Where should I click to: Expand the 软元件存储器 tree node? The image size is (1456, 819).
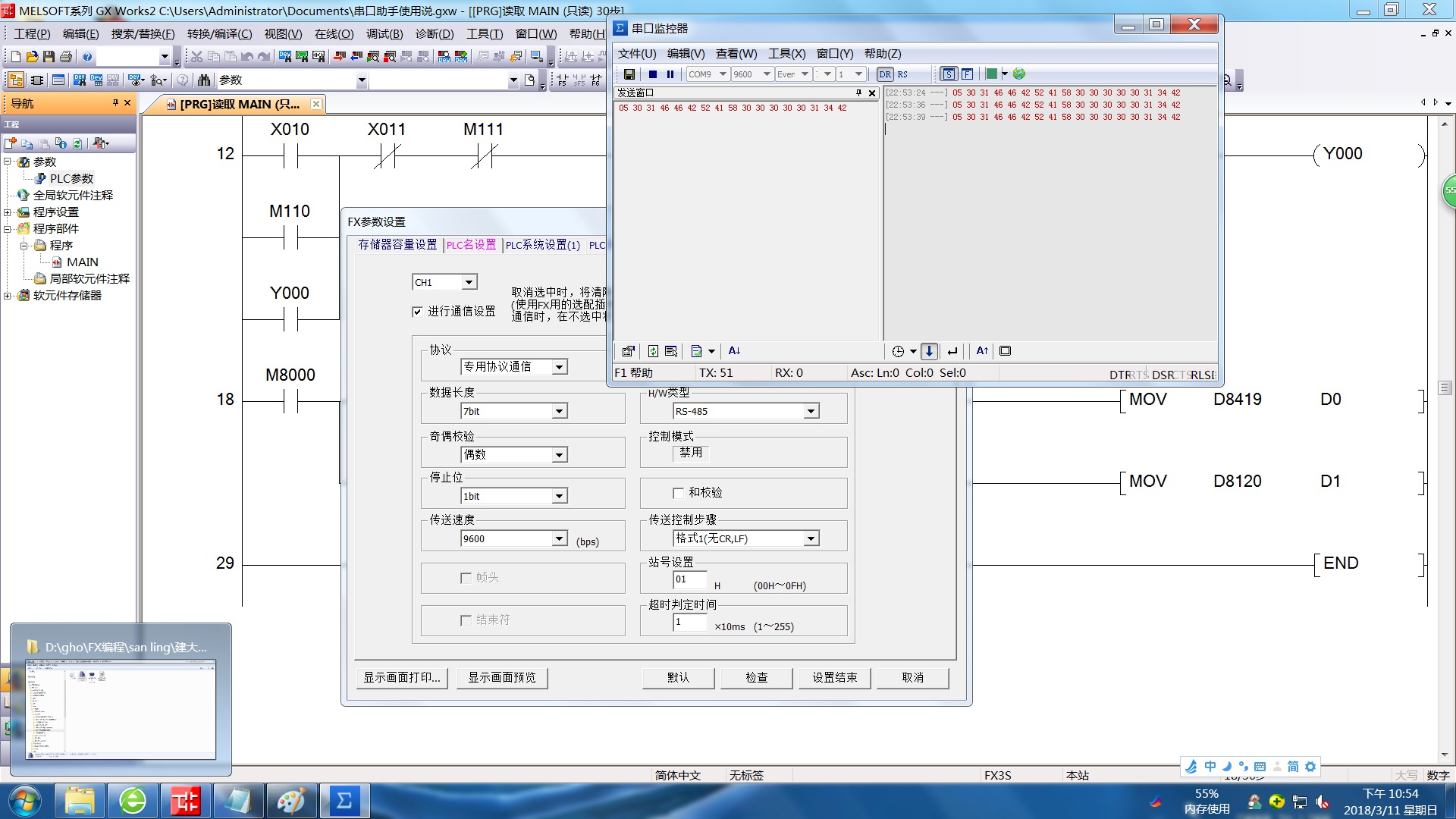tap(8, 296)
